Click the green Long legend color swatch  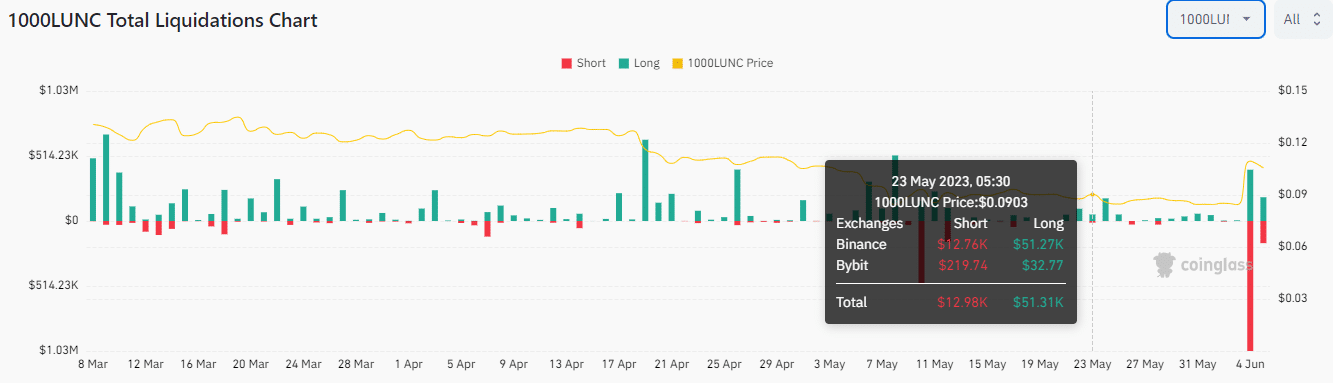tap(623, 63)
